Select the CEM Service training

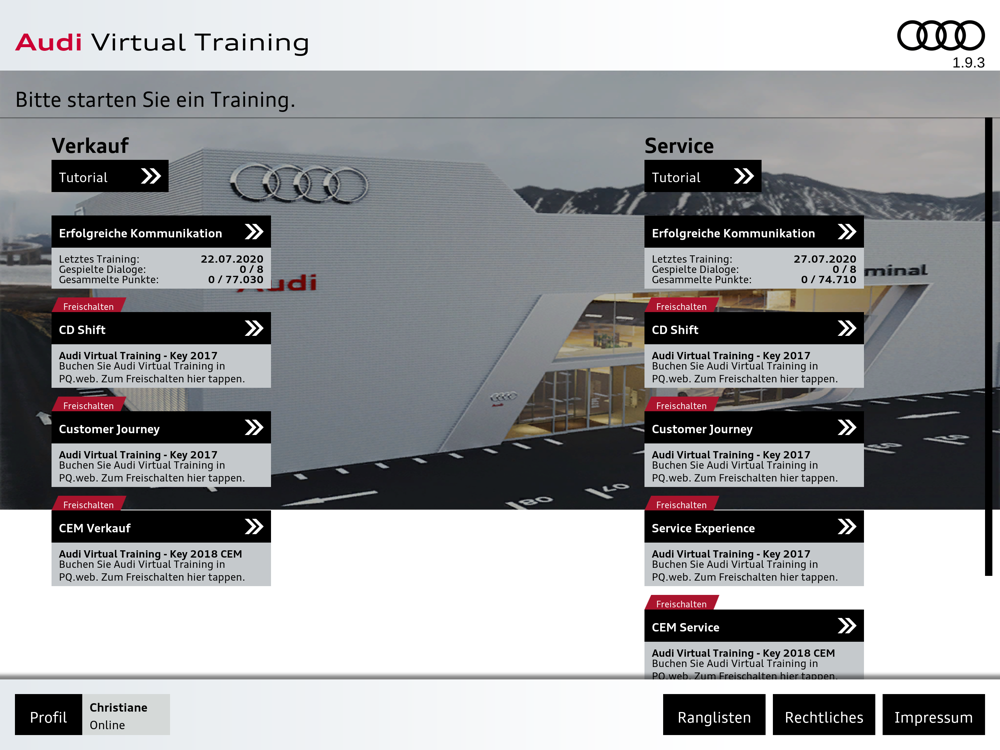click(x=754, y=626)
